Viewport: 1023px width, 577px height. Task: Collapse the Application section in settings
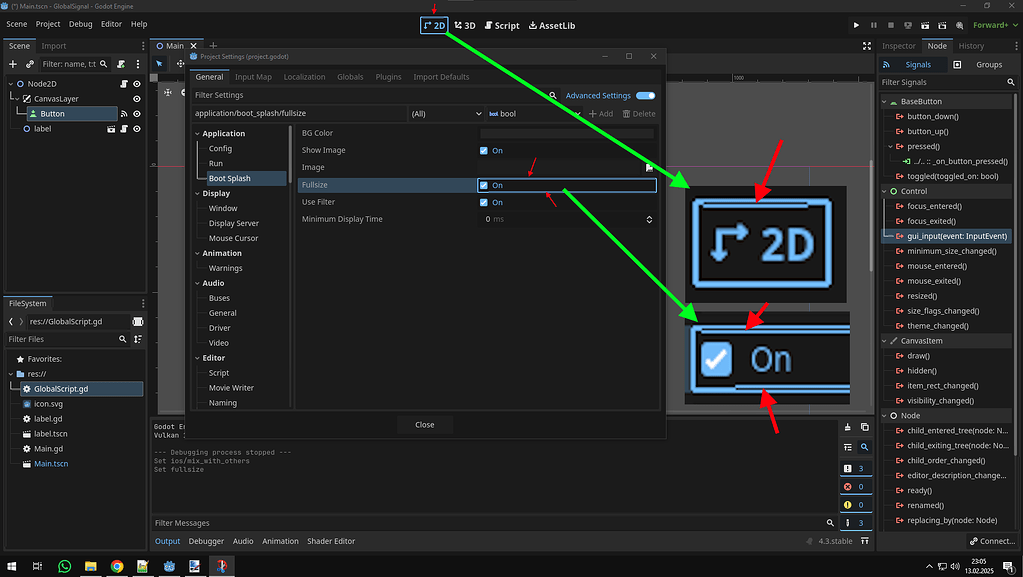(x=196, y=132)
